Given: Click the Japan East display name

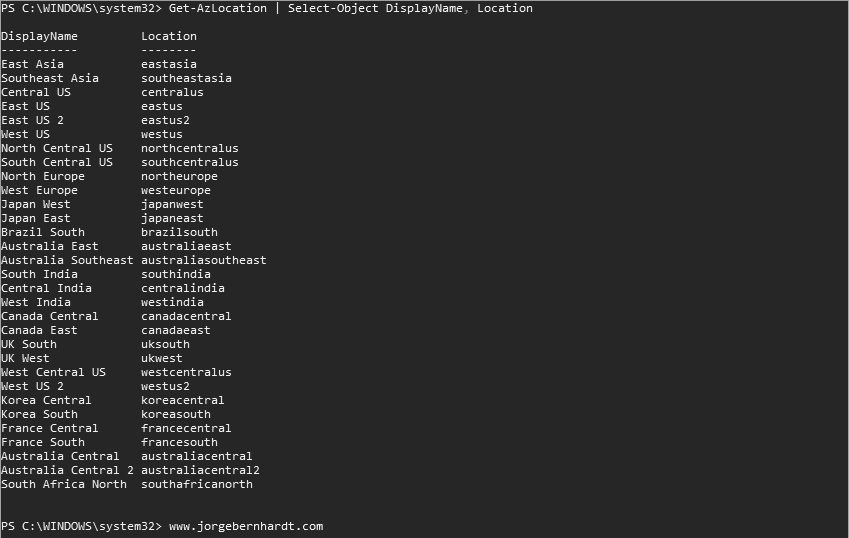Looking at the screenshot, I should tap(36, 218).
